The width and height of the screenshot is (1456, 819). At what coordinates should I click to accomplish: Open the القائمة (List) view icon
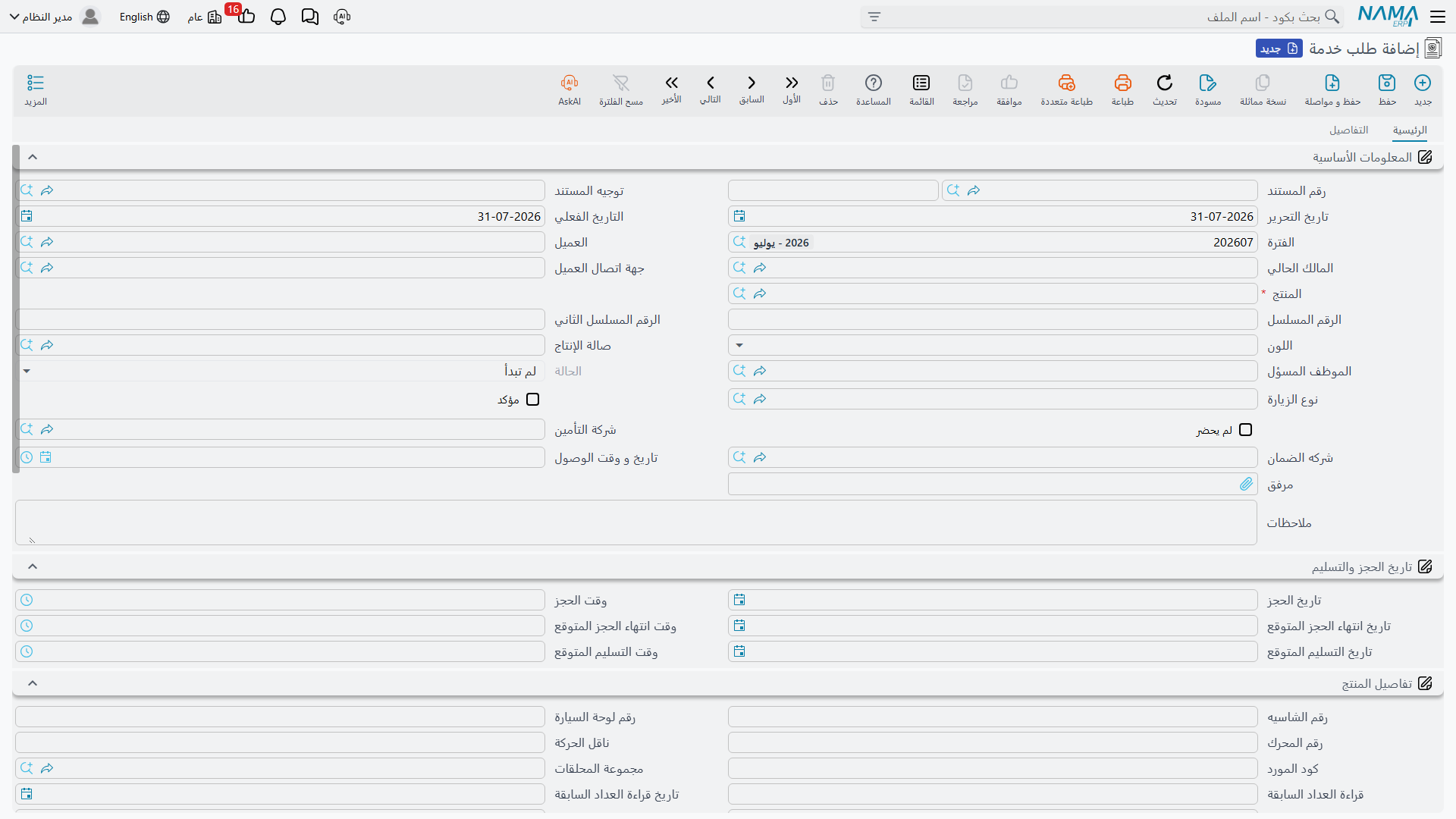(921, 83)
